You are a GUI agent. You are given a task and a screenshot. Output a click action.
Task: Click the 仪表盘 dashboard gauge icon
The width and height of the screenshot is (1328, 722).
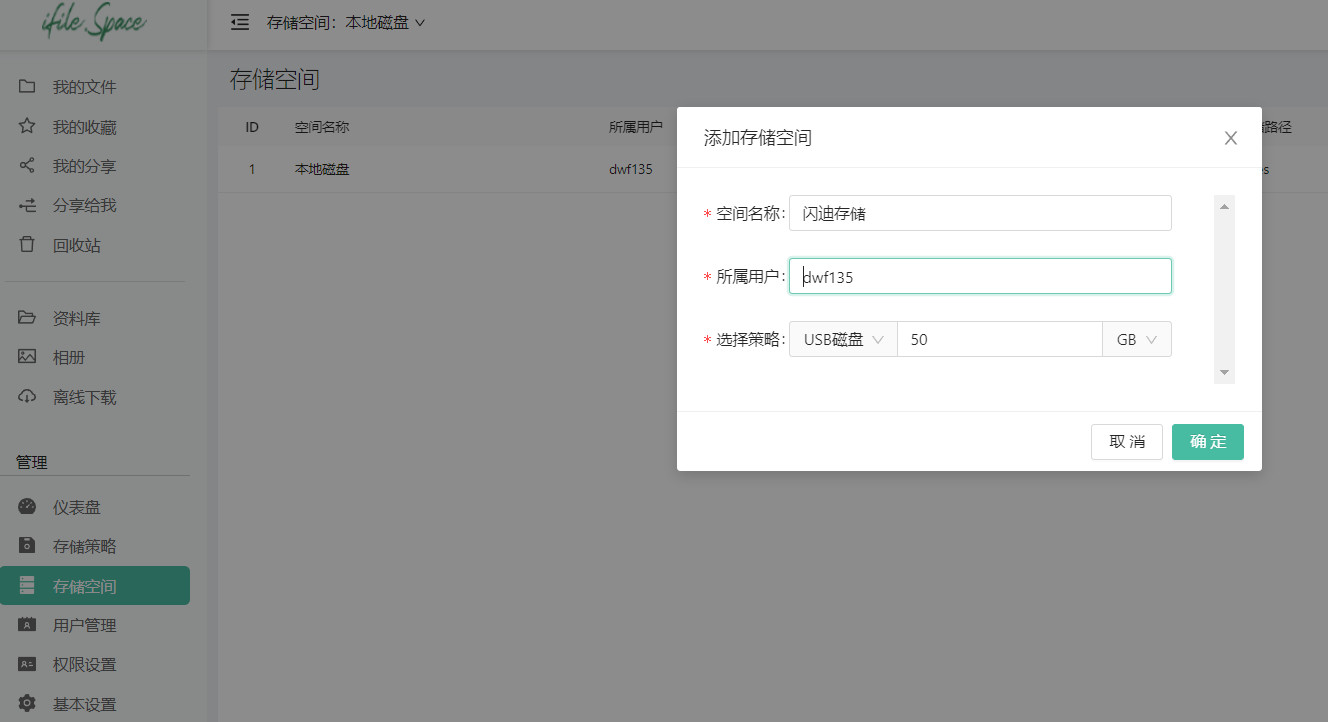(x=28, y=507)
